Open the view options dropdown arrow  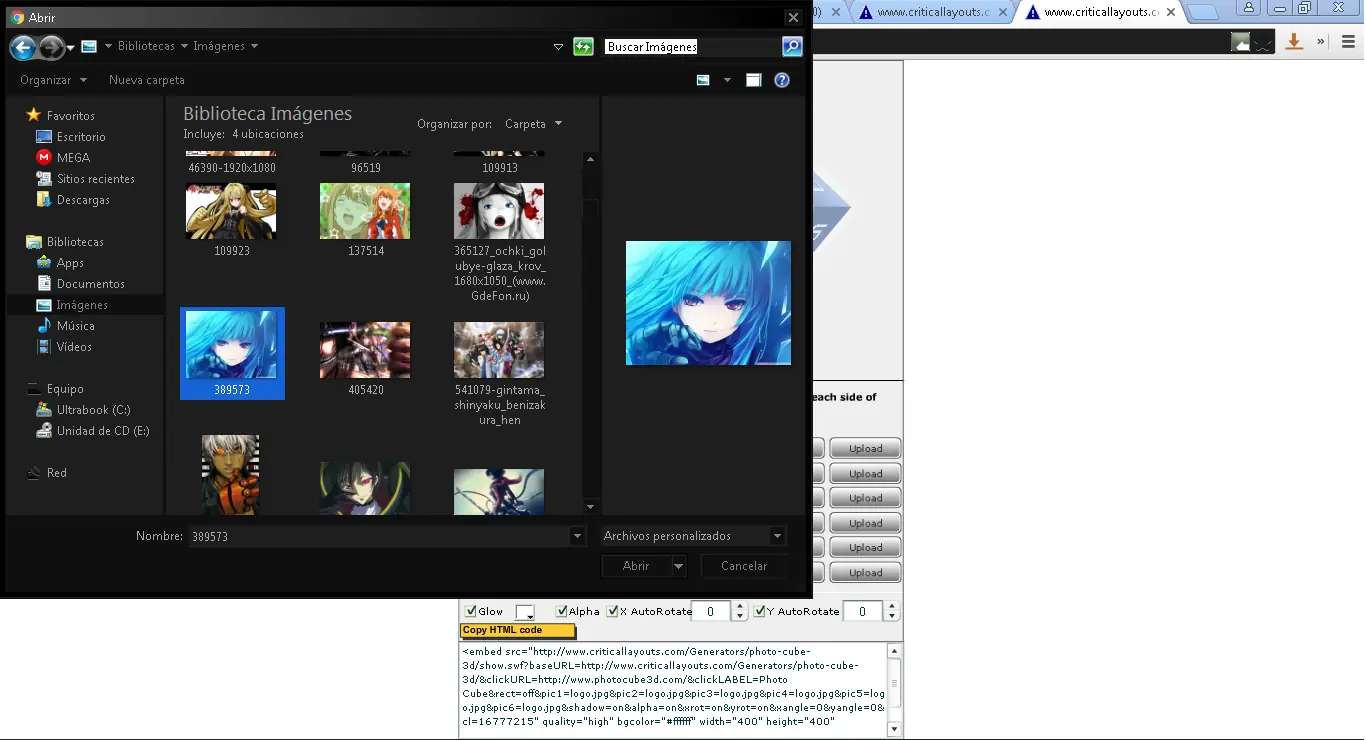727,80
